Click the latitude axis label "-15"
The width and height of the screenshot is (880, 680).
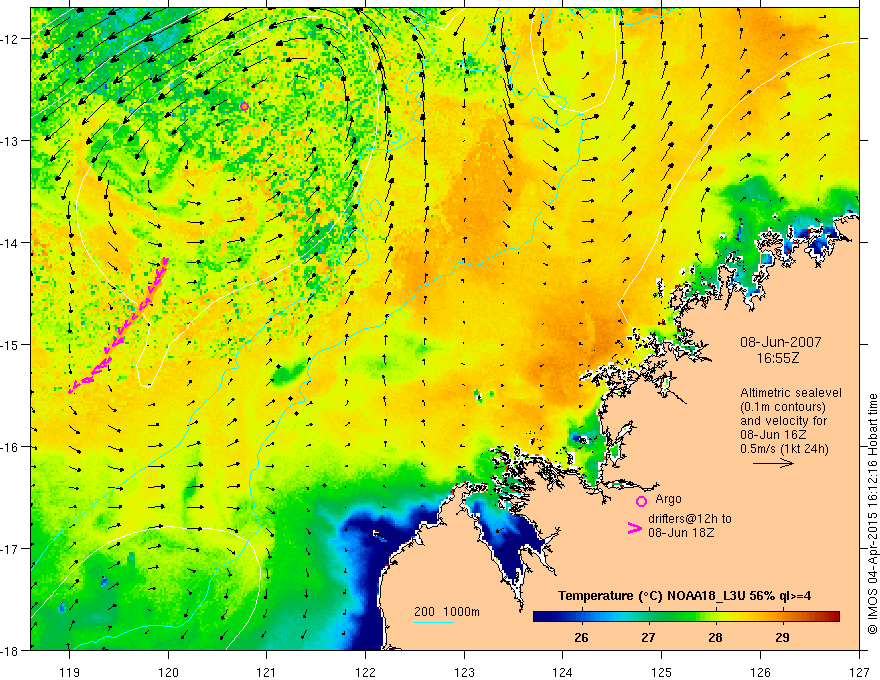[x=11, y=345]
